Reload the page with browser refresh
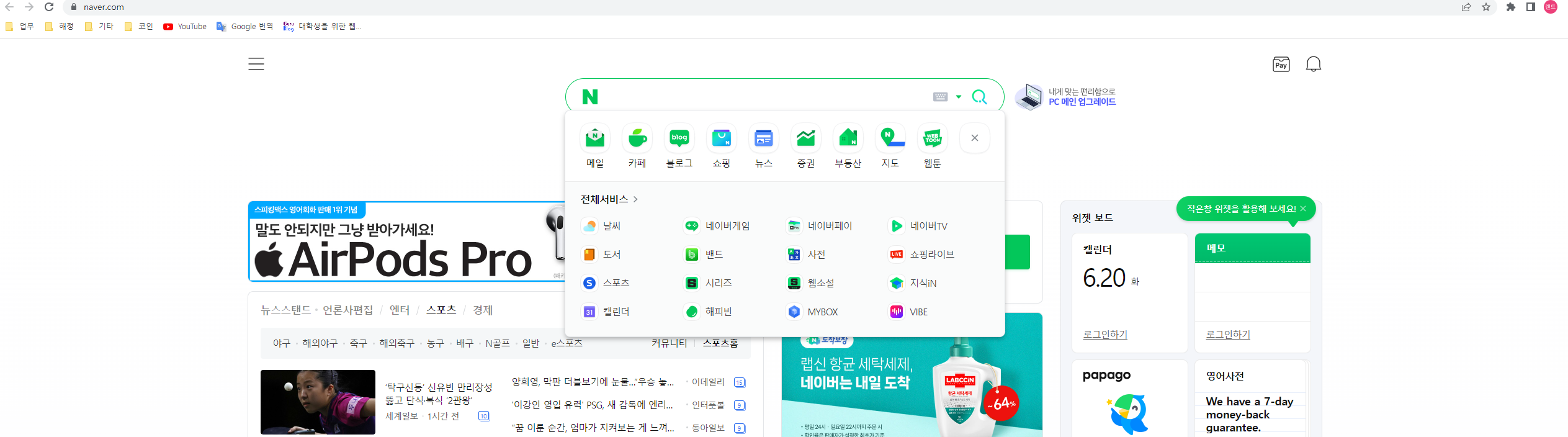This screenshot has height=437, width=1568. (49, 7)
